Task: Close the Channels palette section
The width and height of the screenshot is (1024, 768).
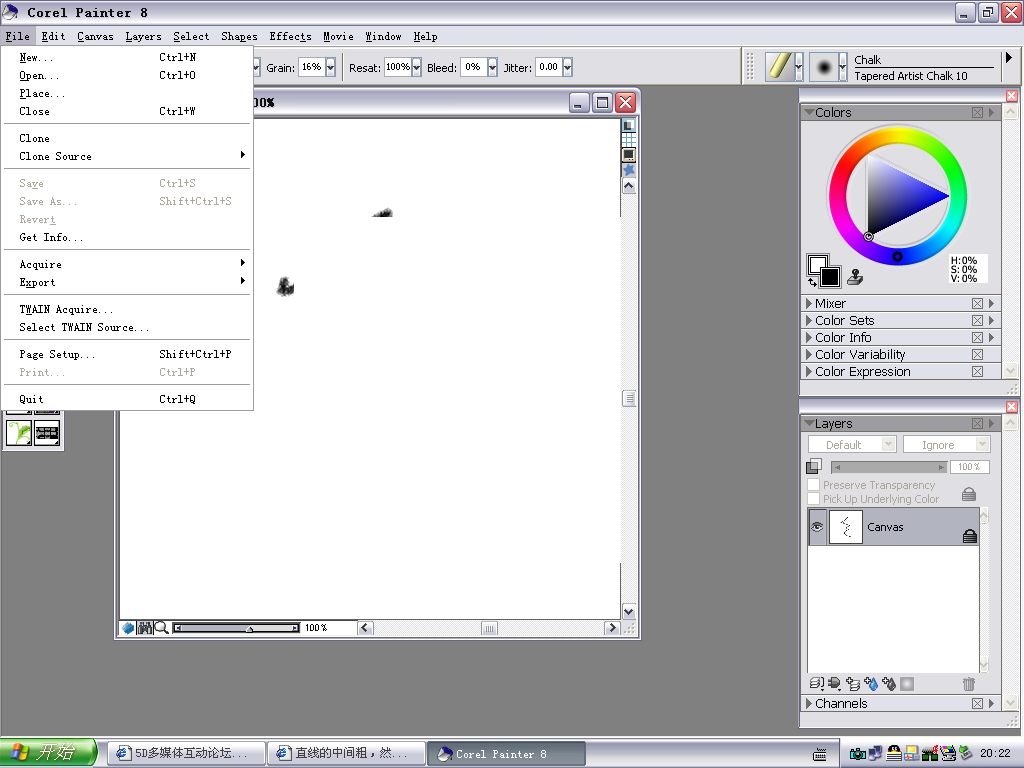Action: tap(977, 703)
